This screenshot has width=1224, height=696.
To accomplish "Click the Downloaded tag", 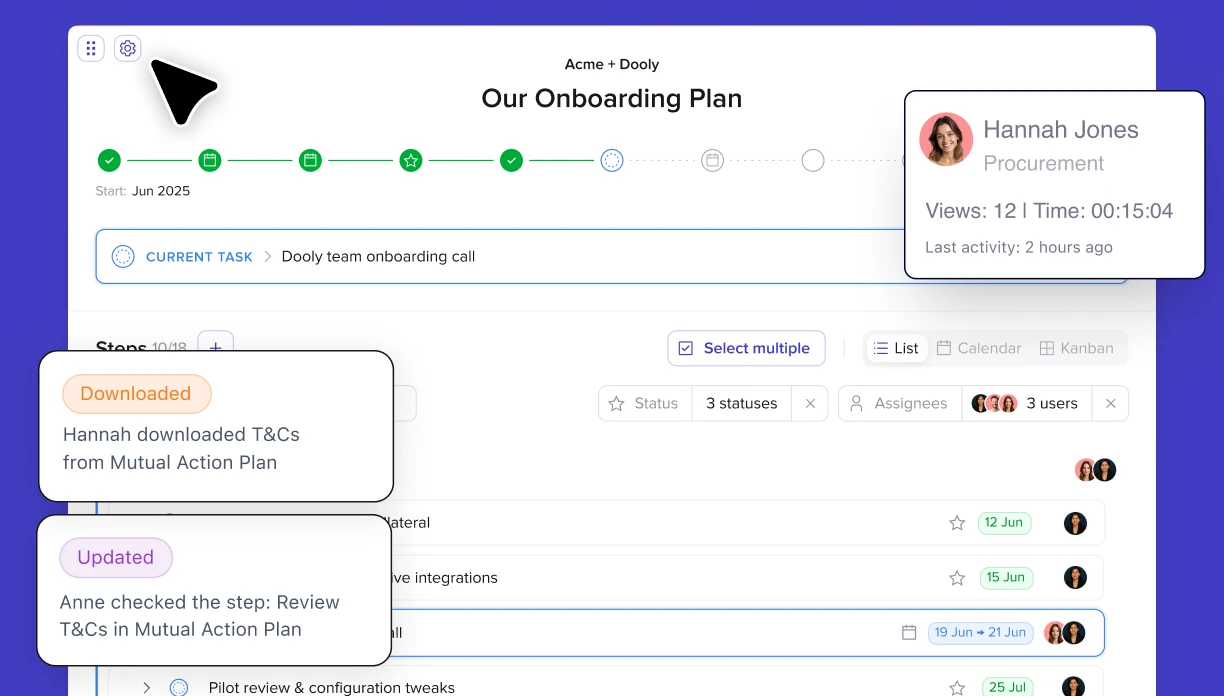I will [136, 394].
